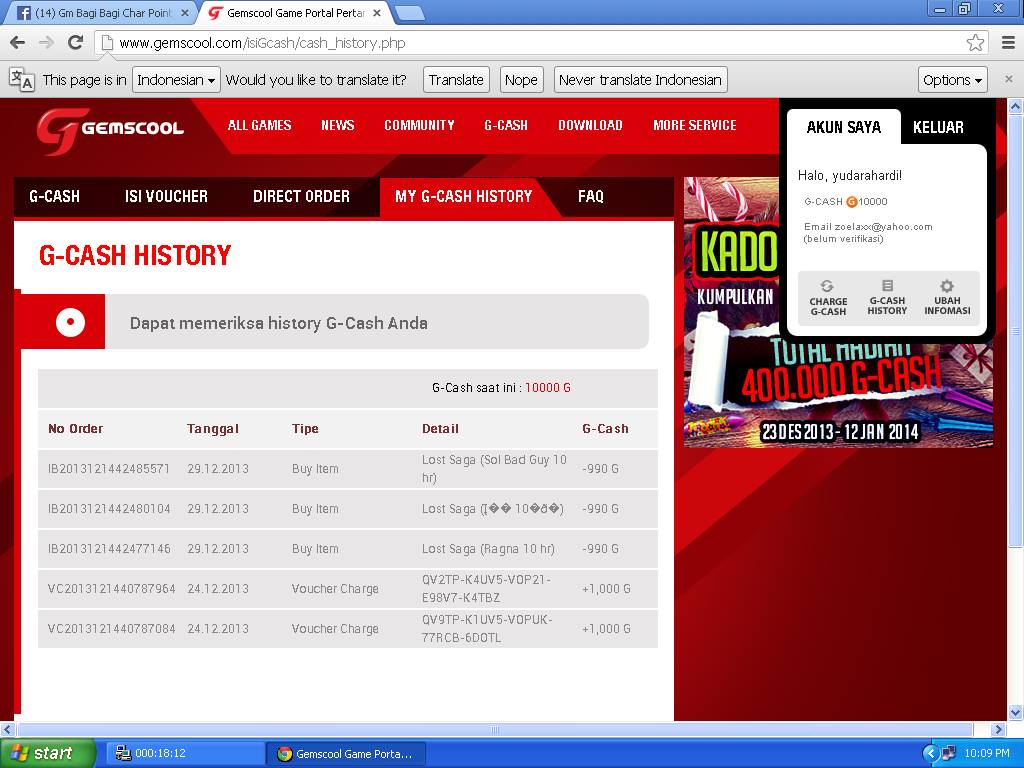Open the translate Options dropdown
This screenshot has width=1024, height=768.
[x=952, y=80]
